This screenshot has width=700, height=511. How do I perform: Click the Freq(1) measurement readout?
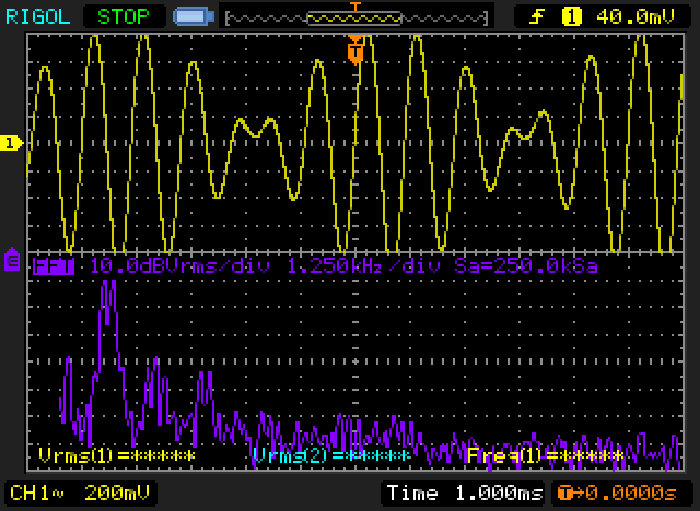(x=545, y=456)
